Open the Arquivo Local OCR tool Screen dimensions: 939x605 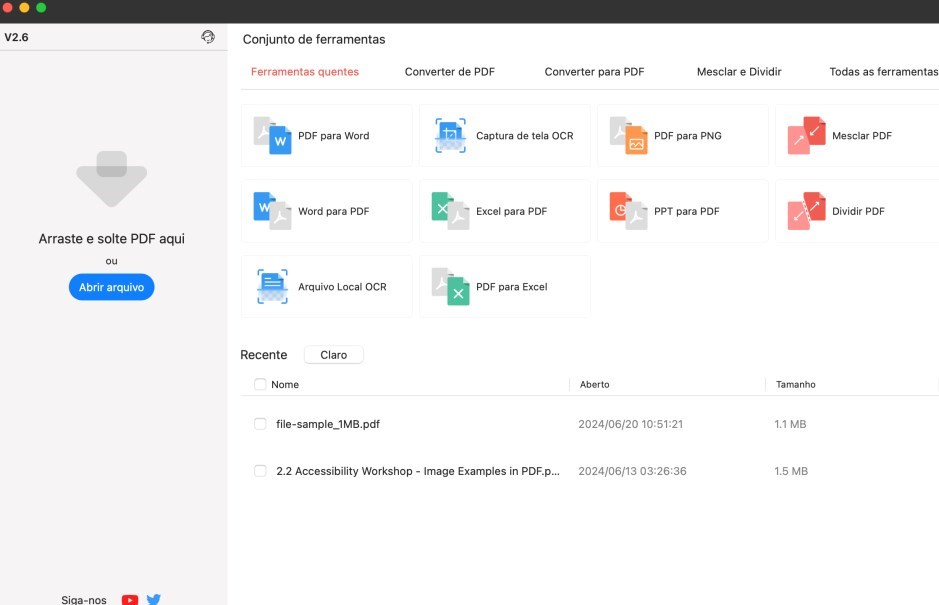coord(326,286)
